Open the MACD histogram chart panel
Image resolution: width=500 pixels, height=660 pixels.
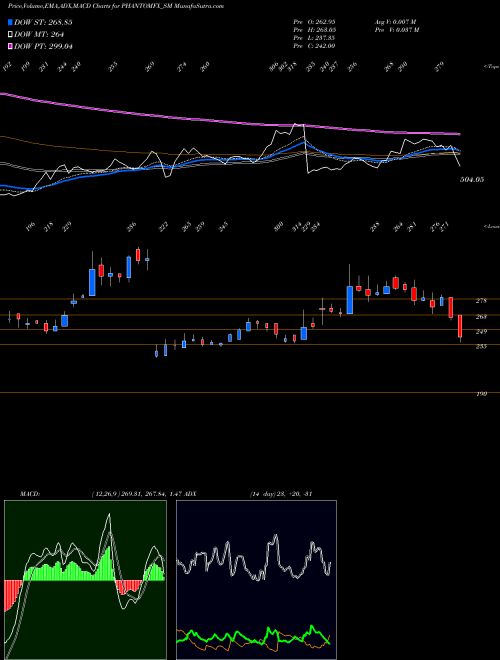pyautogui.click(x=85, y=580)
